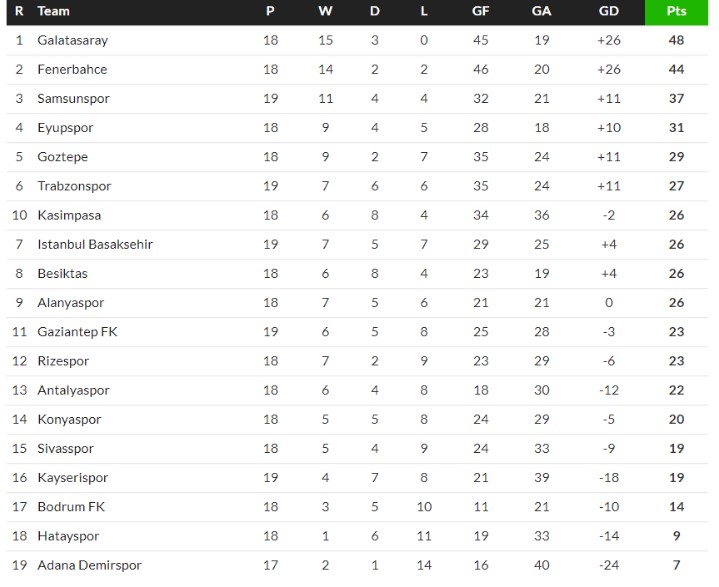Select Gaziantep FK row name

77,332
